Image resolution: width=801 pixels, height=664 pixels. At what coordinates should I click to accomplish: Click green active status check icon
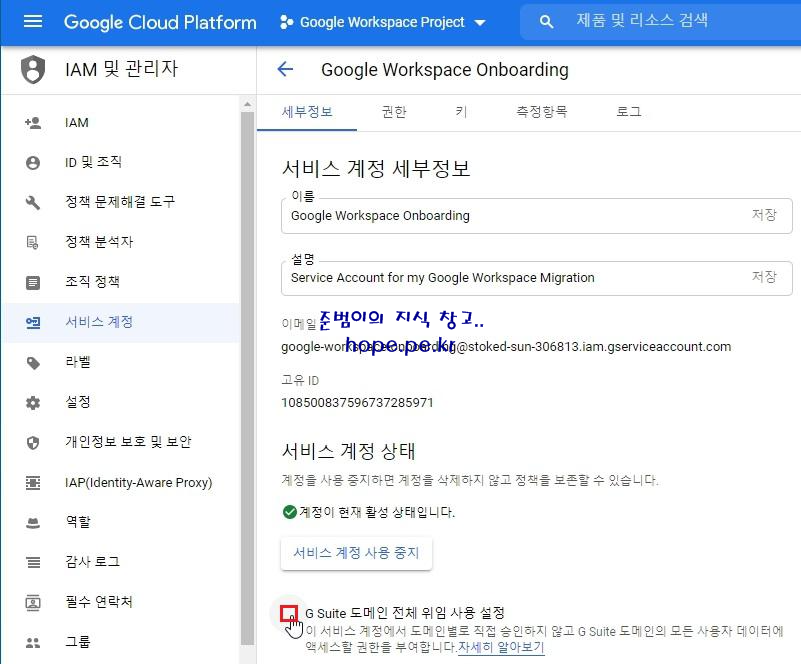coord(290,512)
